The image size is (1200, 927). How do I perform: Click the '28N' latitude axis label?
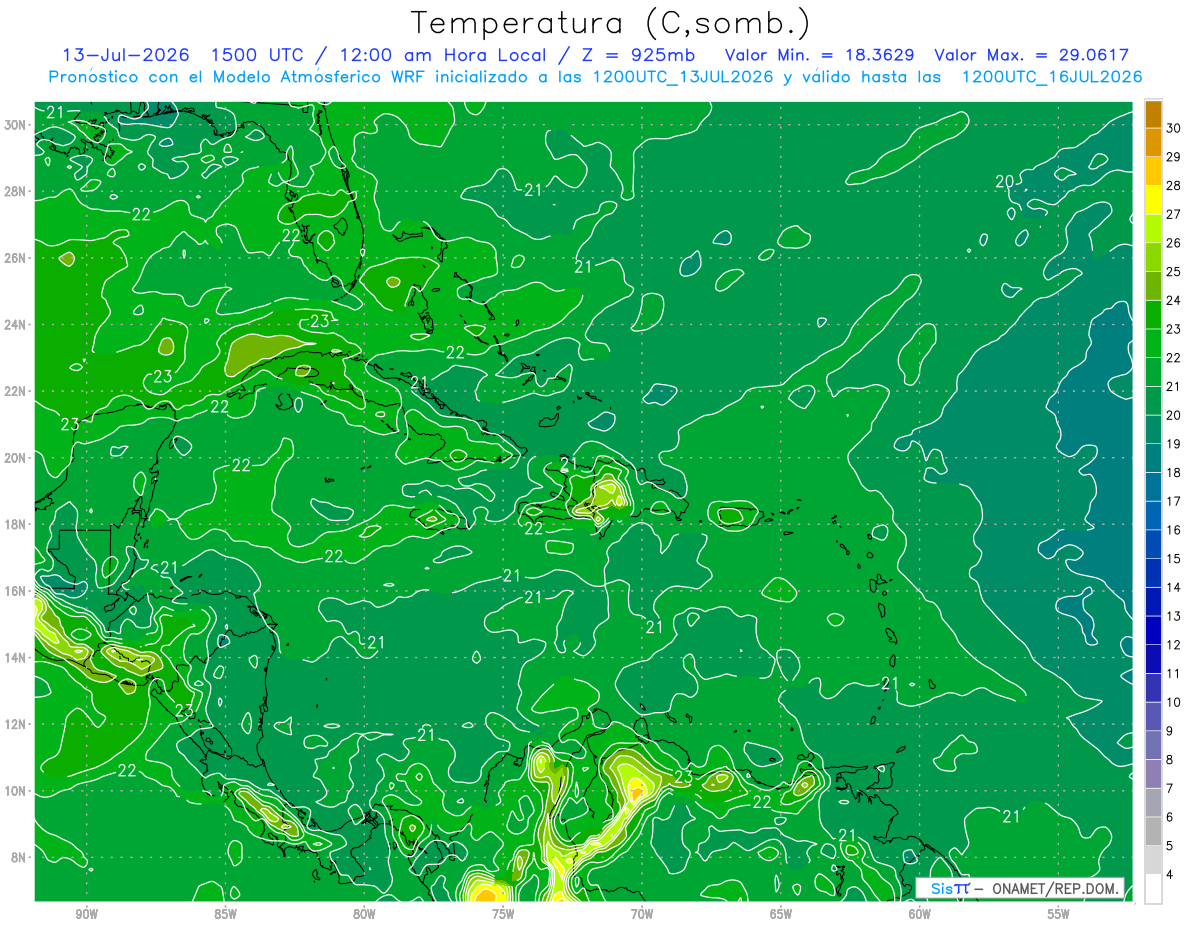pos(16,191)
